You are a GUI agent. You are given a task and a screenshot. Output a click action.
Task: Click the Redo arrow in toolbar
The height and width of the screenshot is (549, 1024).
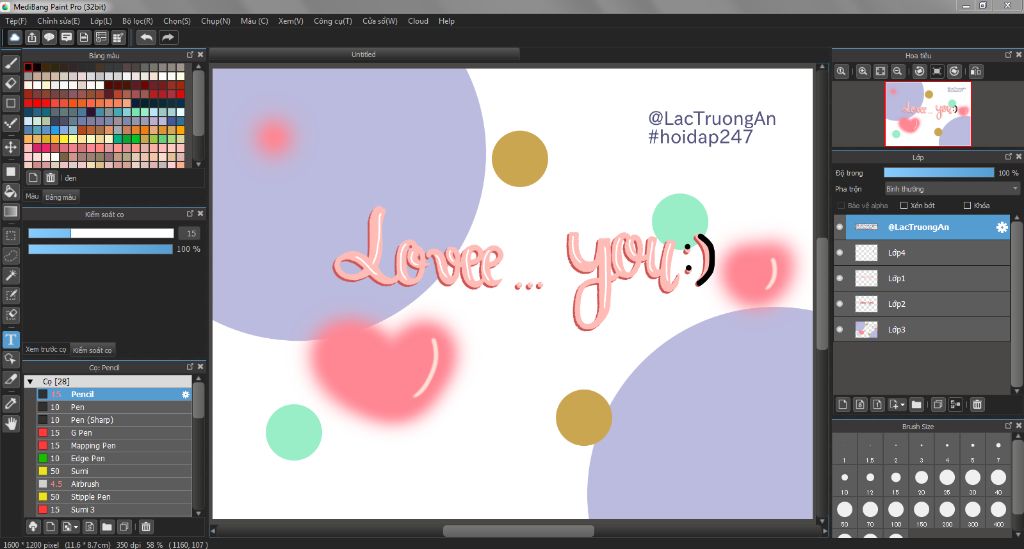168,37
